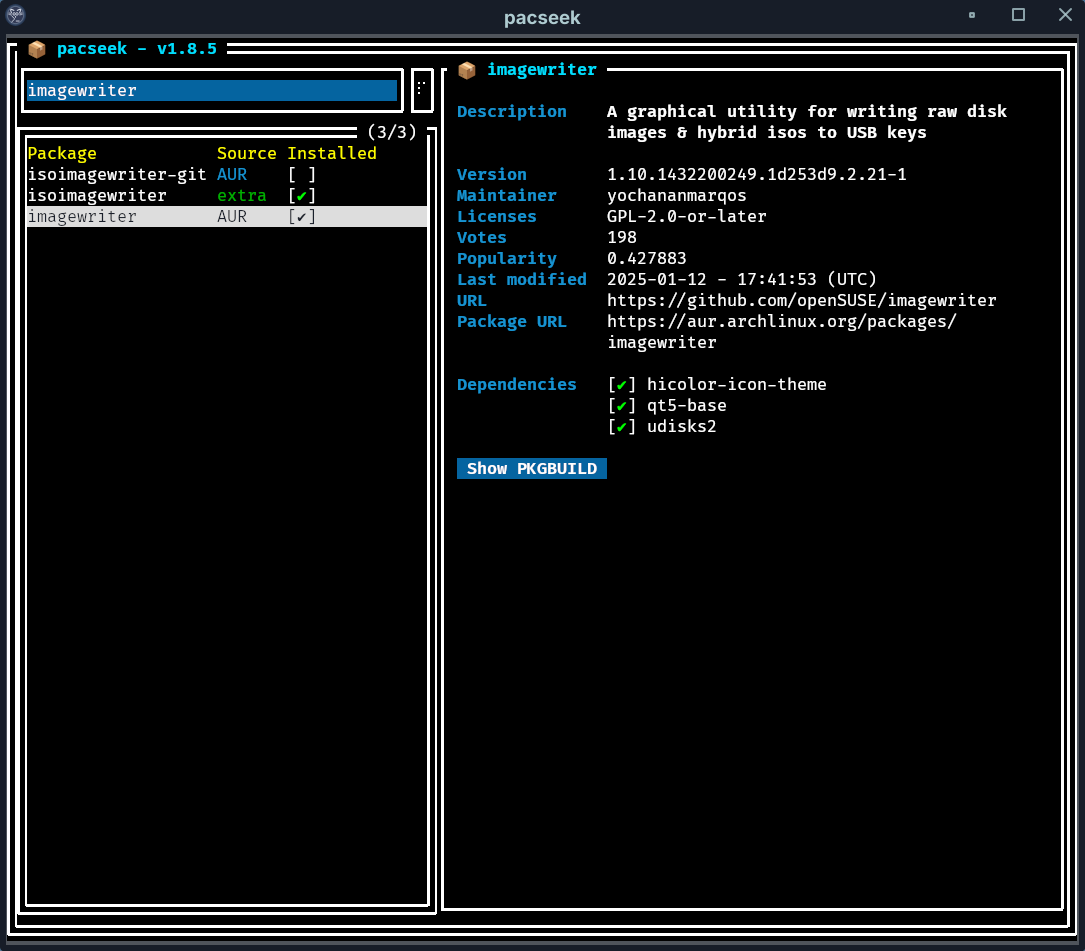Toggle installed checkbox for isoimagewriter extra row
This screenshot has height=951, width=1085.
302,196
